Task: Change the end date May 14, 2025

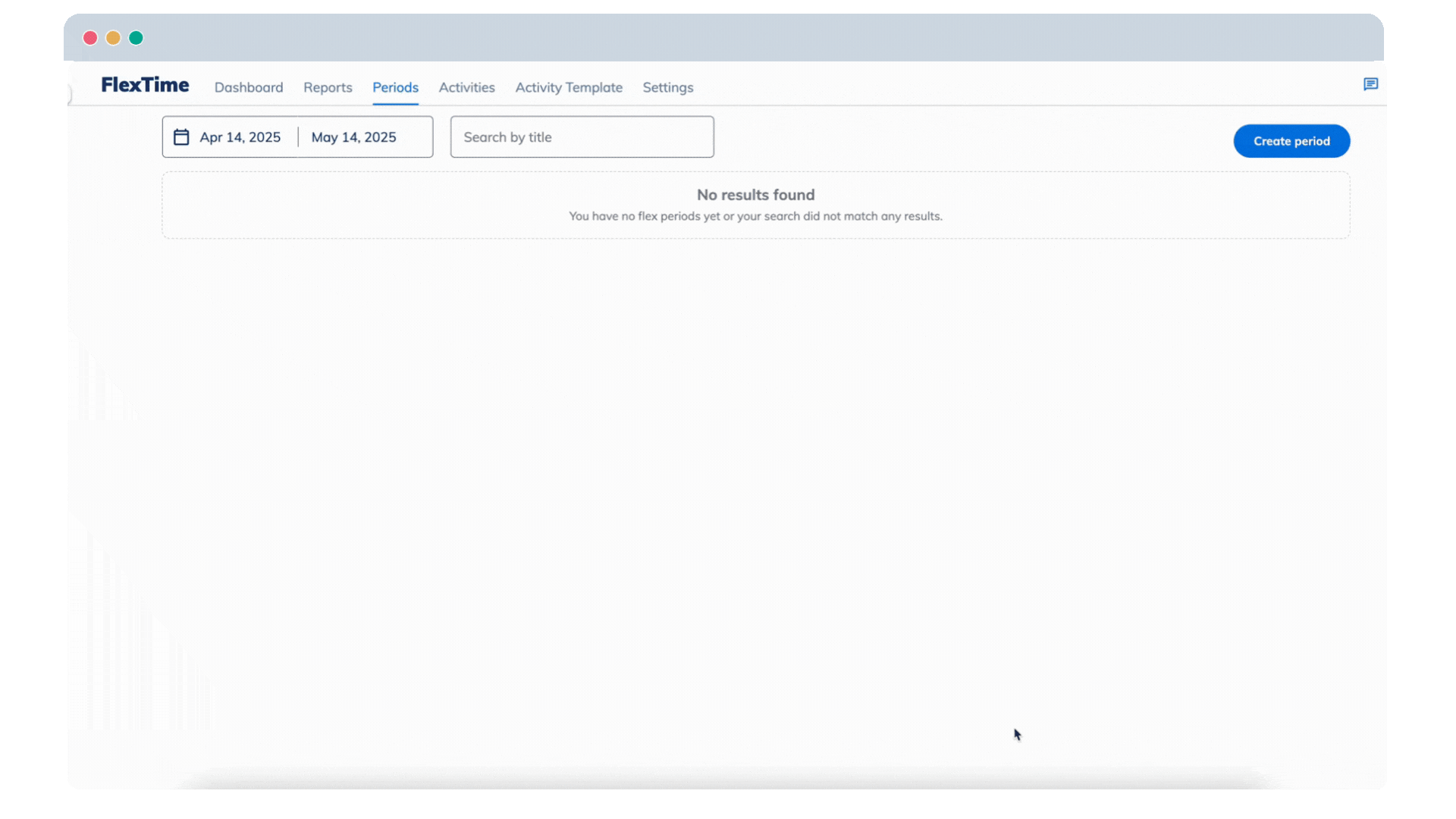Action: coord(353,136)
